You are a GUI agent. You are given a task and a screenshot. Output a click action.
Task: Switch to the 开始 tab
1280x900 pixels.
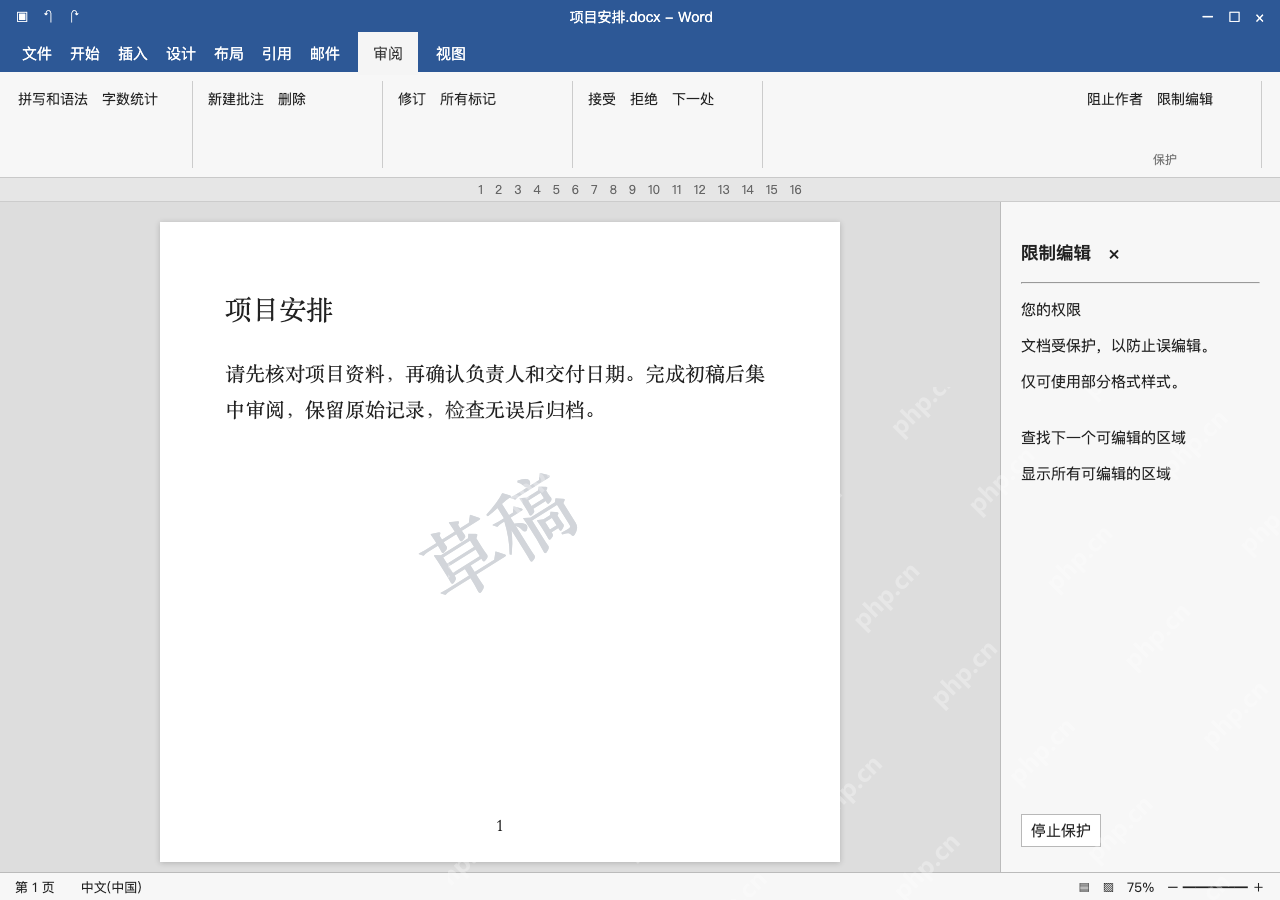(85, 54)
